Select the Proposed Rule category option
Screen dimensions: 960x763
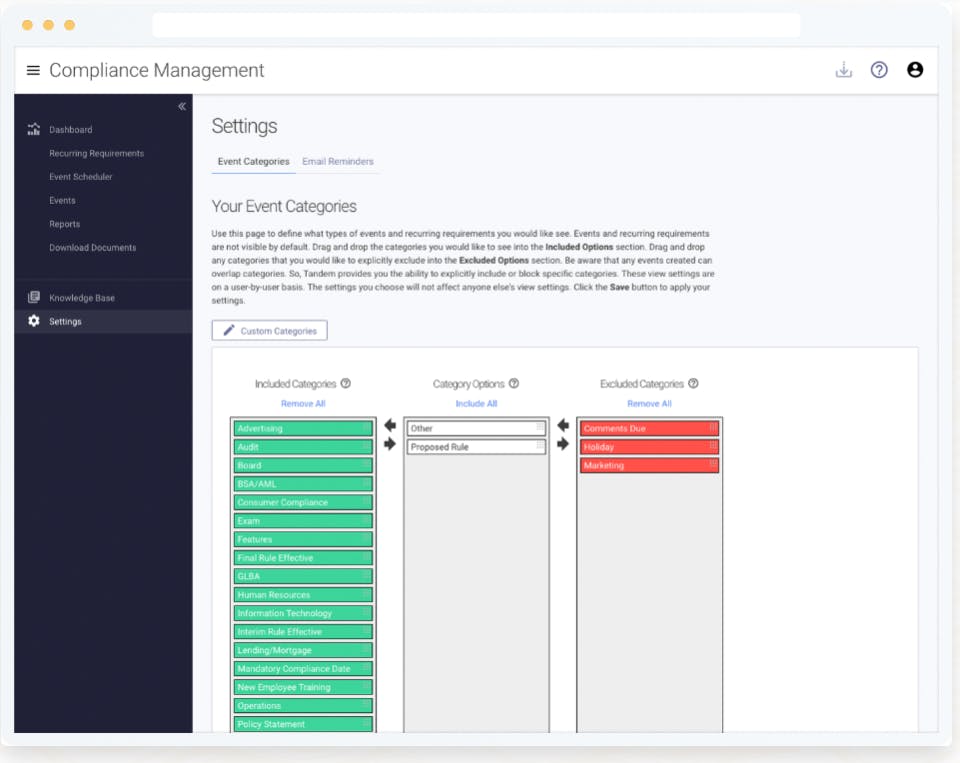pyautogui.click(x=474, y=447)
